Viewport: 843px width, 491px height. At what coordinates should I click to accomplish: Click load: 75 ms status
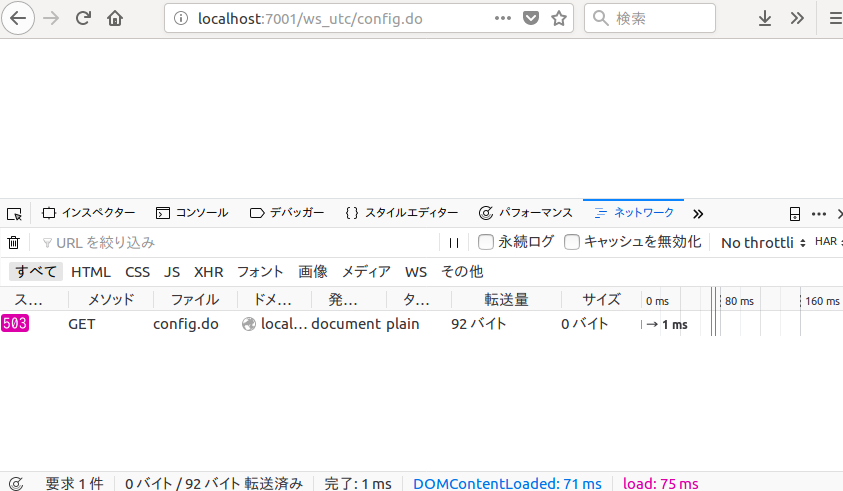click(660, 483)
